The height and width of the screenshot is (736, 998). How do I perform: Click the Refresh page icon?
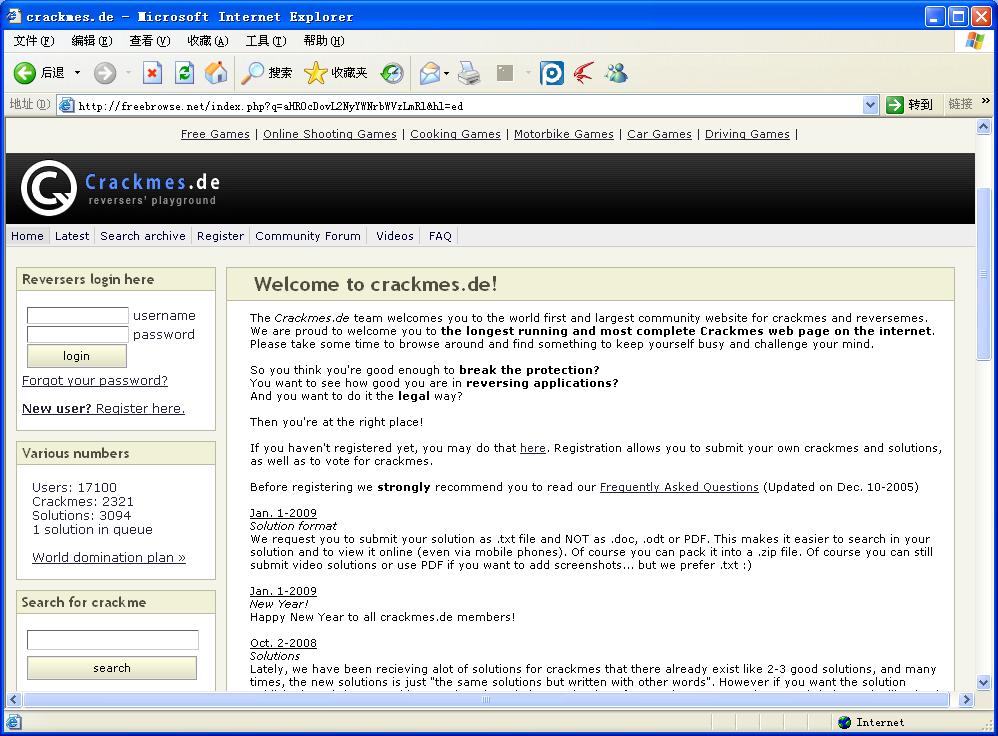[185, 73]
